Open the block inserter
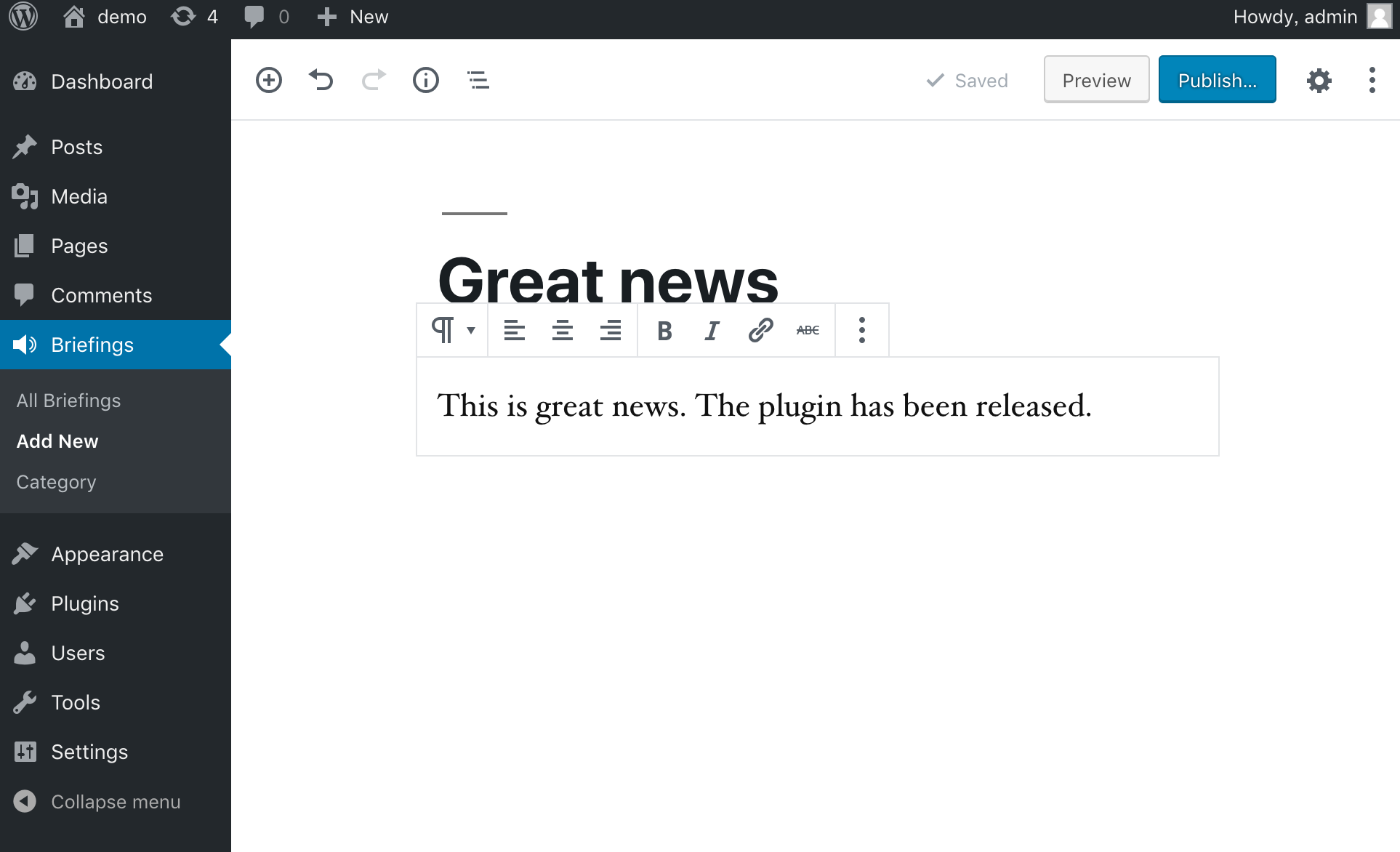The width and height of the screenshot is (1400, 852). point(269,80)
